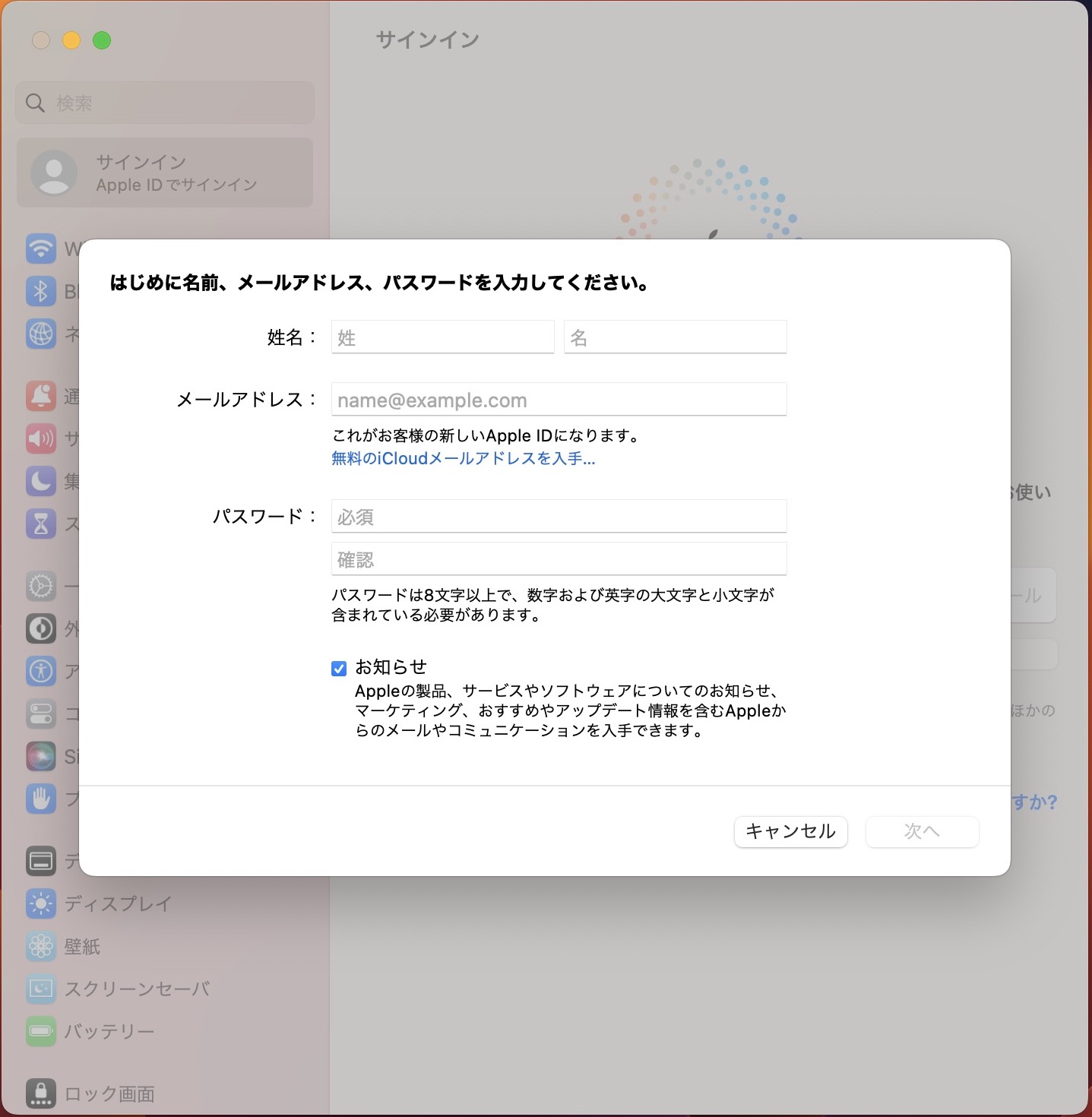Select the Screen Time hourglass icon

coord(41,524)
